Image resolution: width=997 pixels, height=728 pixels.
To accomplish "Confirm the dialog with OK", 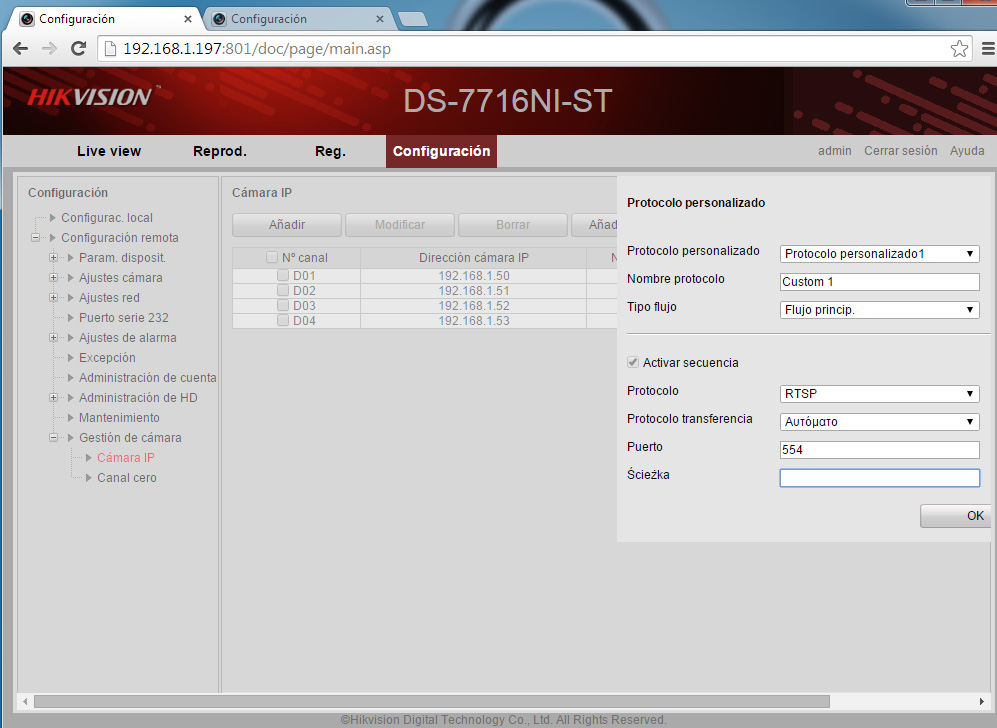I will (958, 516).
